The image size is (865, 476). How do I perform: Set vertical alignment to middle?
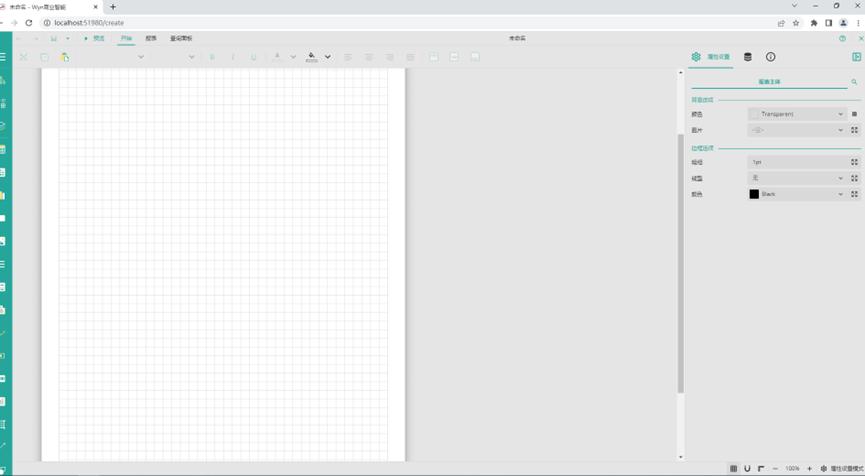point(454,57)
